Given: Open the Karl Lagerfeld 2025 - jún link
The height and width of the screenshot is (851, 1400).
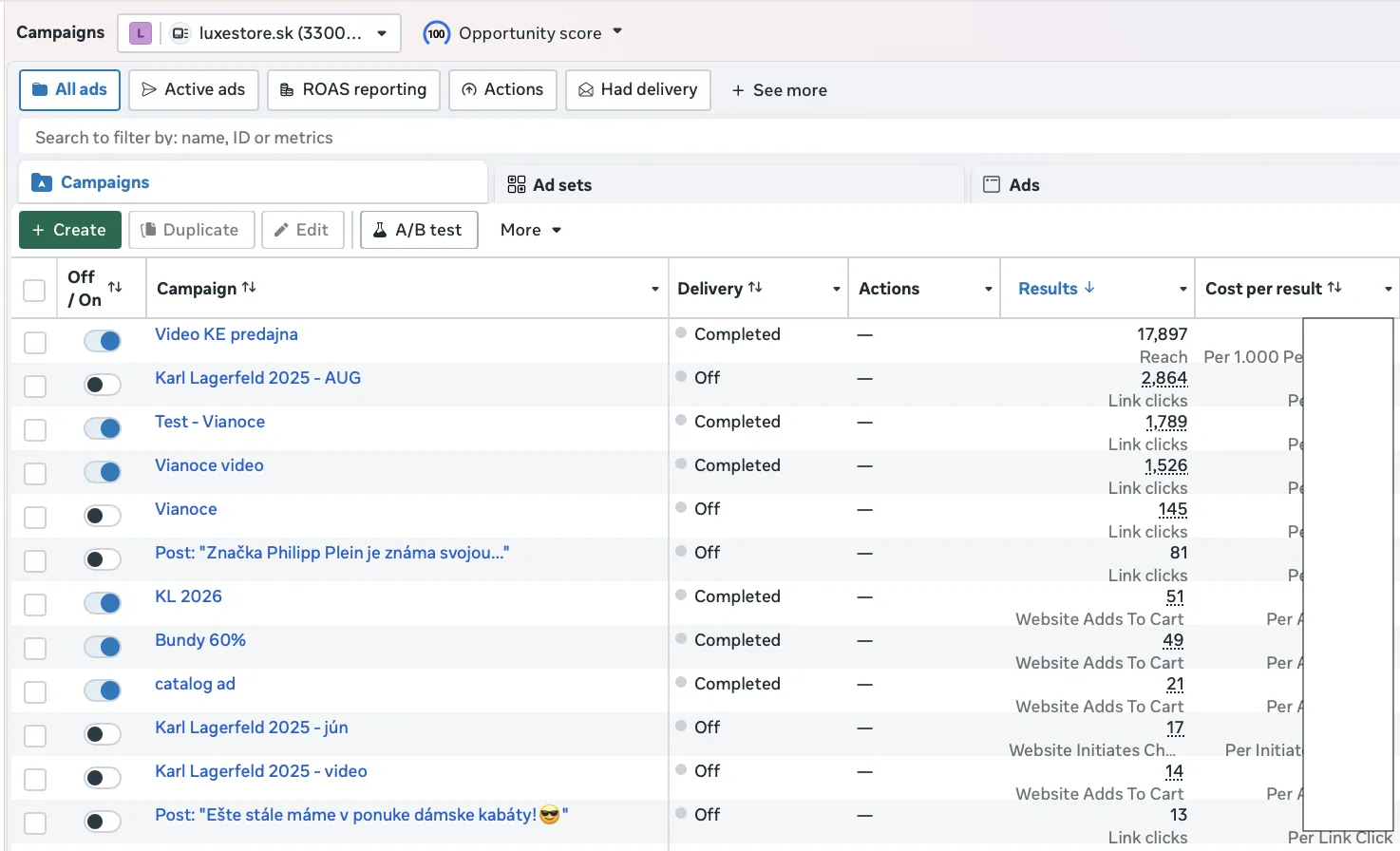Looking at the screenshot, I should pos(252,728).
